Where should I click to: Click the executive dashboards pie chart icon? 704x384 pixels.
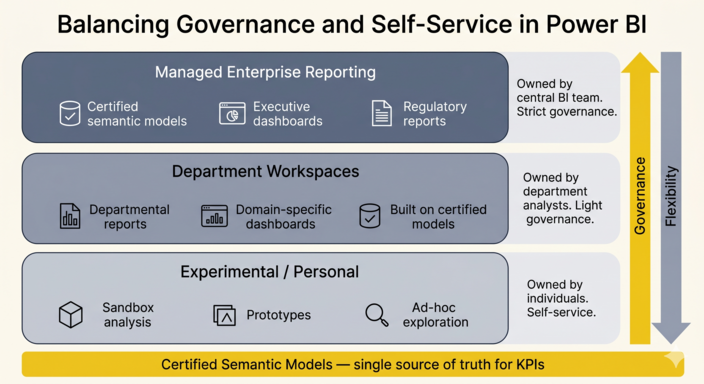pyautogui.click(x=232, y=113)
